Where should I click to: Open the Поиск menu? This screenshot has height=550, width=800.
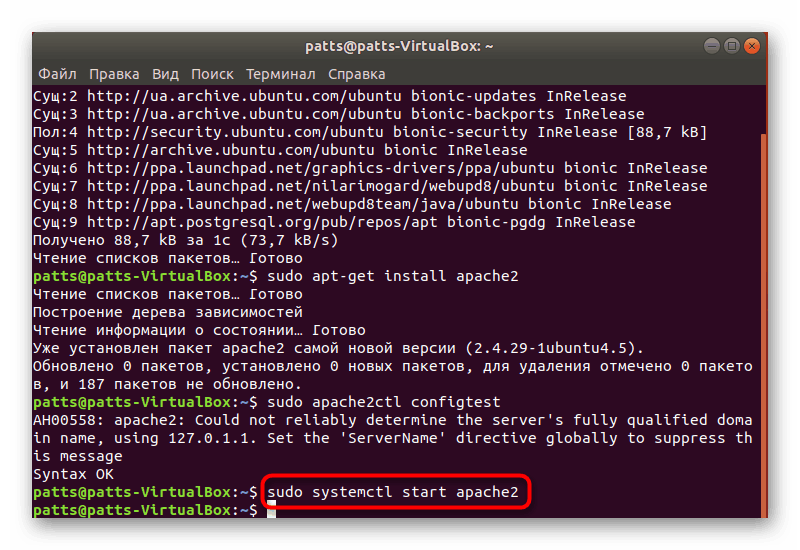tap(212, 74)
